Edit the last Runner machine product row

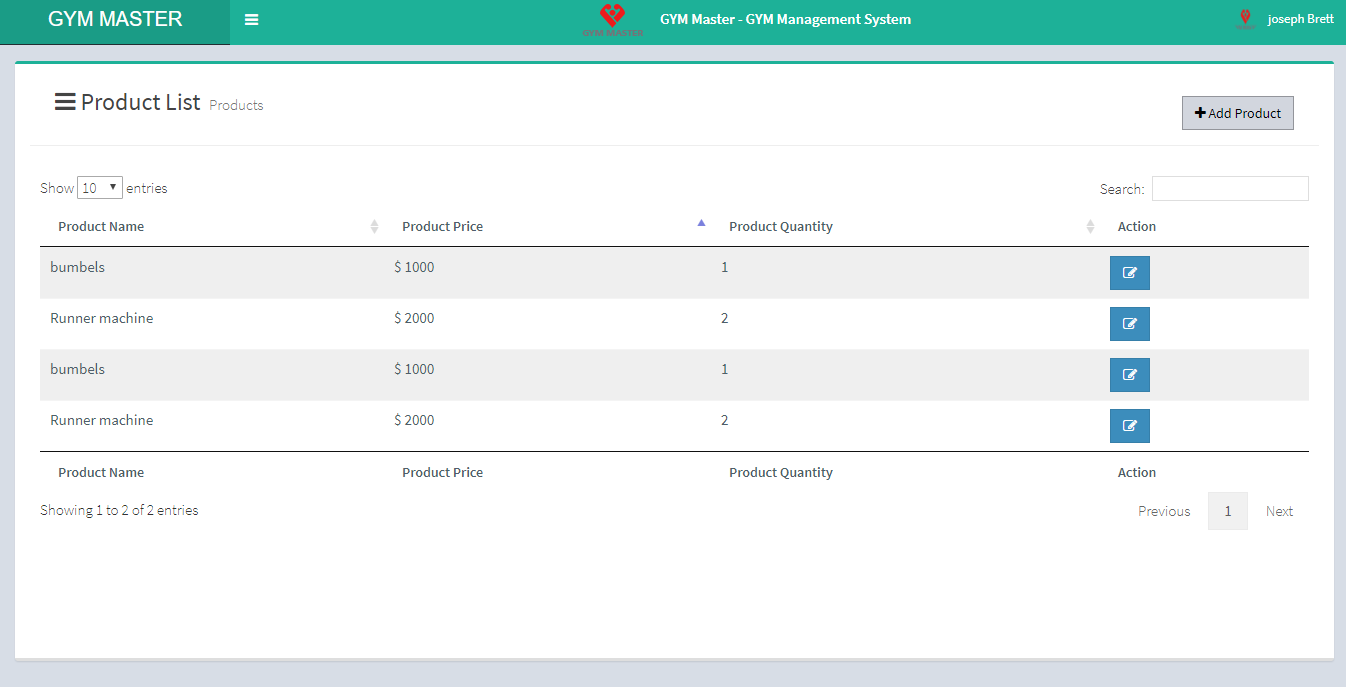click(x=1129, y=426)
